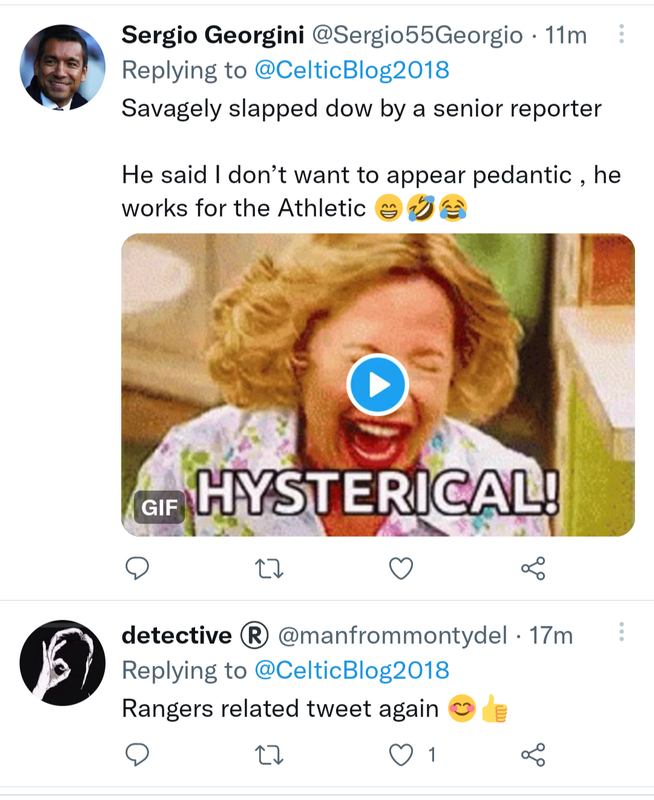654x800 pixels.
Task: Open Sergio Georgini display name
Action: (x=213, y=35)
